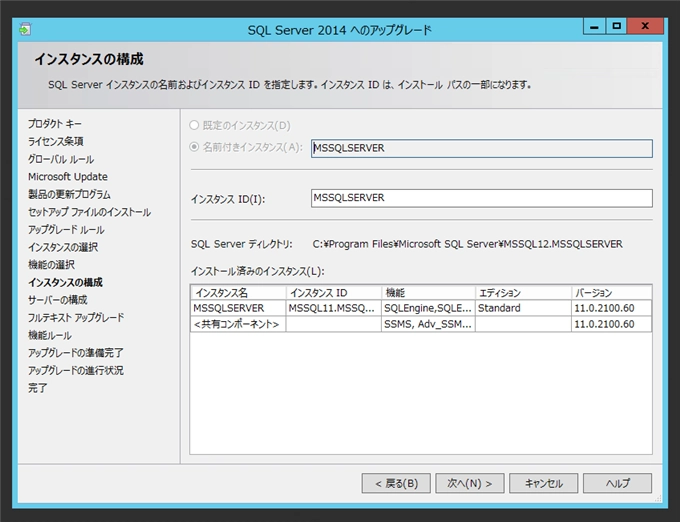Select the <共有コンポーネント> row
Image resolution: width=680 pixels, height=522 pixels.
(421, 324)
